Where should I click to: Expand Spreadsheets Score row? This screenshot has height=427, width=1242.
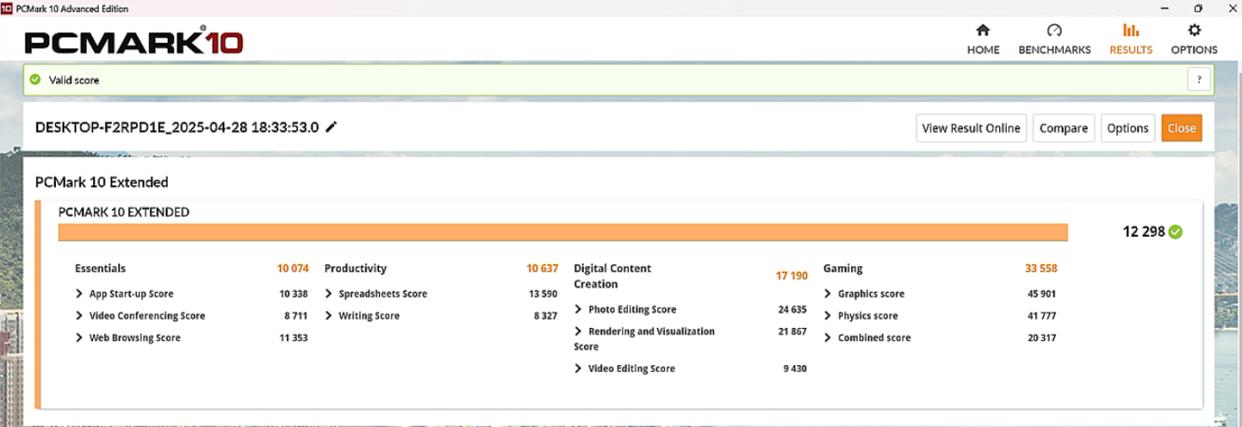click(330, 294)
